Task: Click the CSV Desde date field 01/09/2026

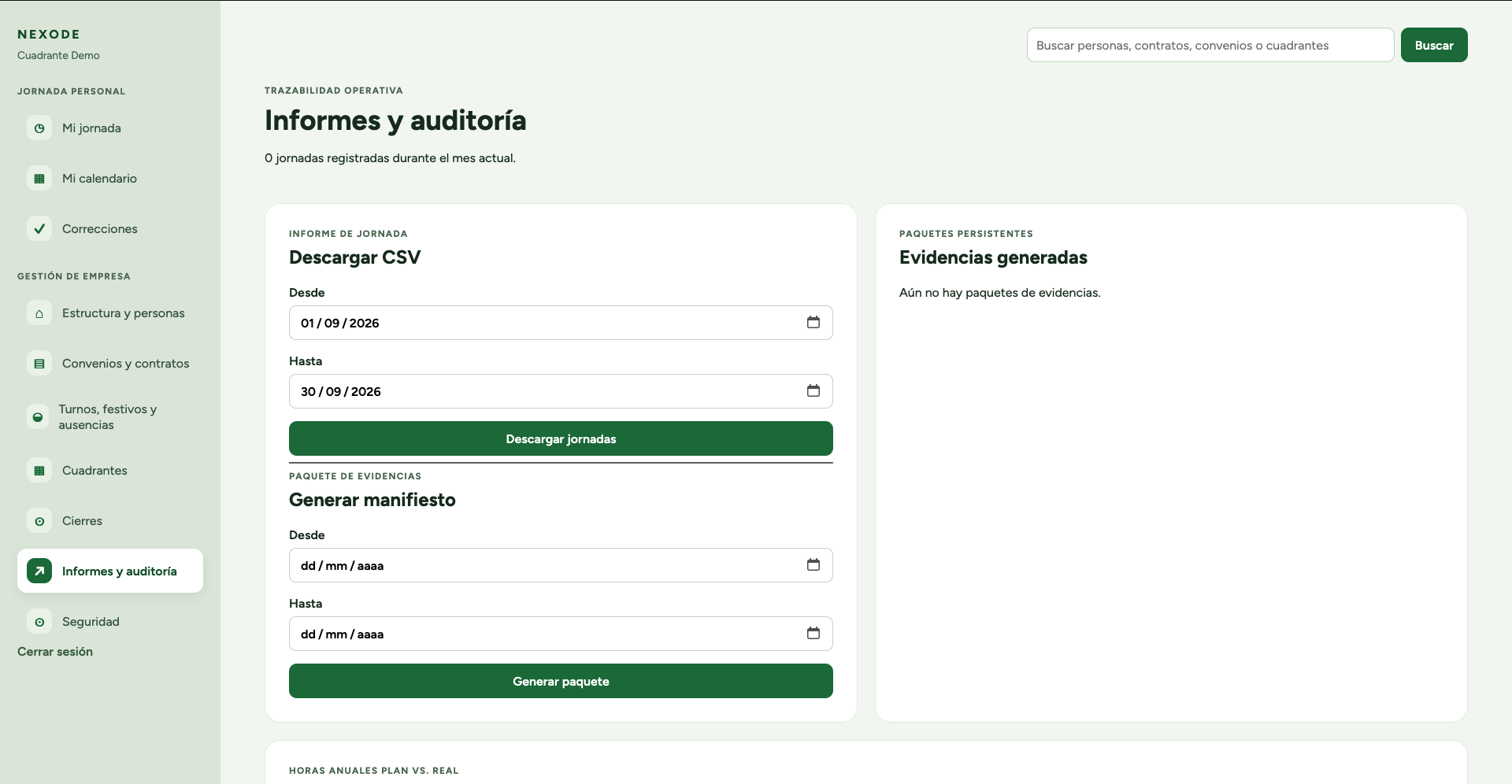Action: pyautogui.click(x=561, y=323)
